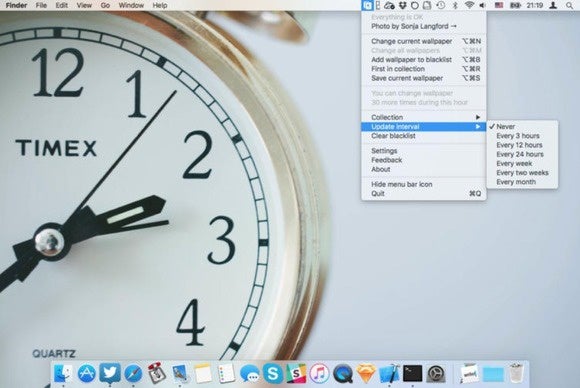Open the document stack in dock

(469, 374)
